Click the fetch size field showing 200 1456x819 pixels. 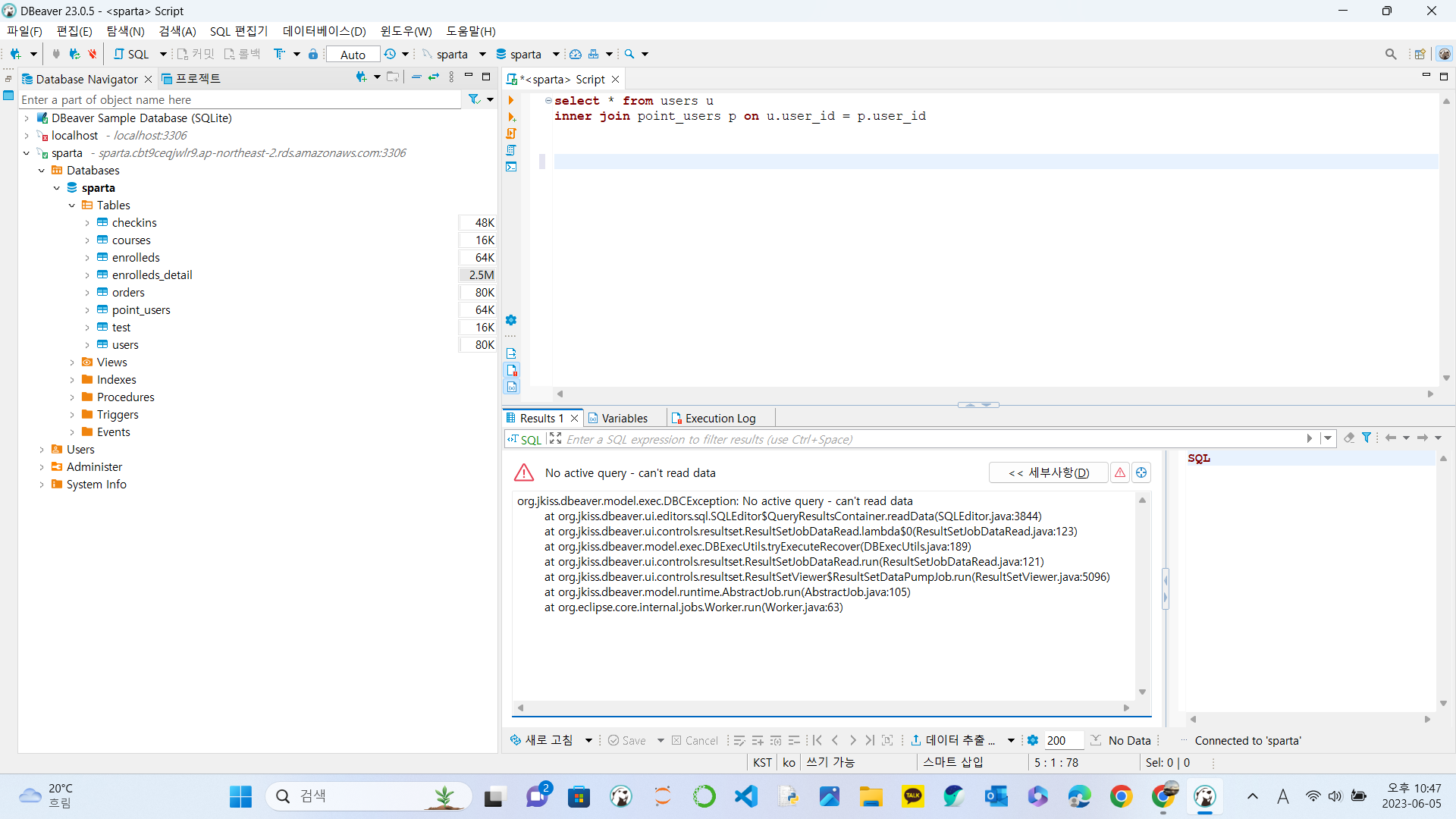click(1063, 740)
